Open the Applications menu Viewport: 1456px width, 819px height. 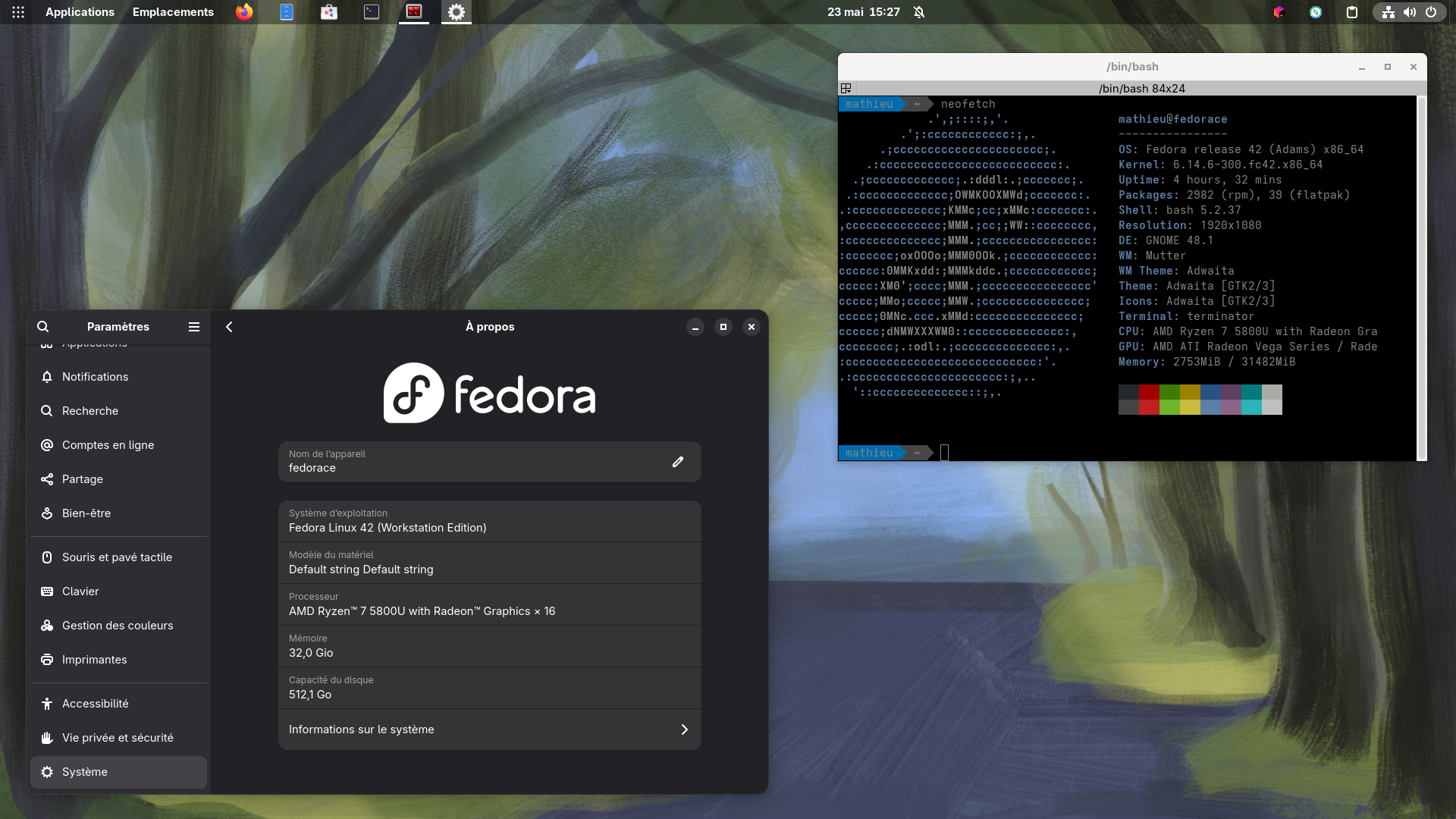[x=80, y=12]
